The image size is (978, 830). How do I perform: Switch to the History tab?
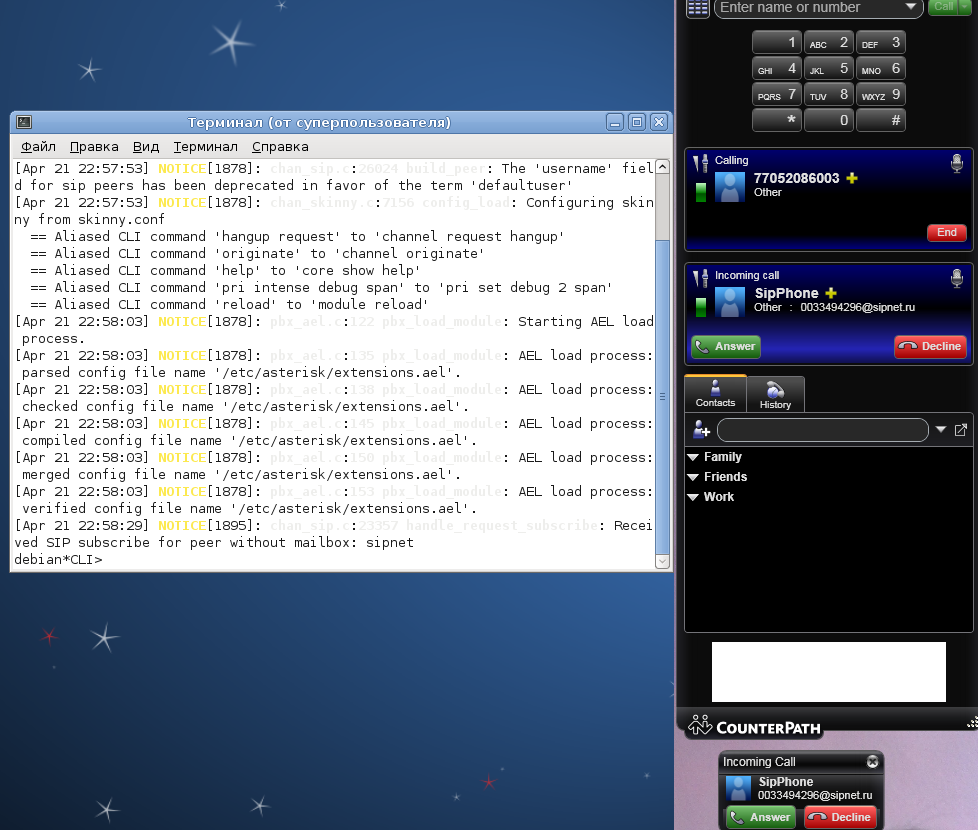(775, 394)
